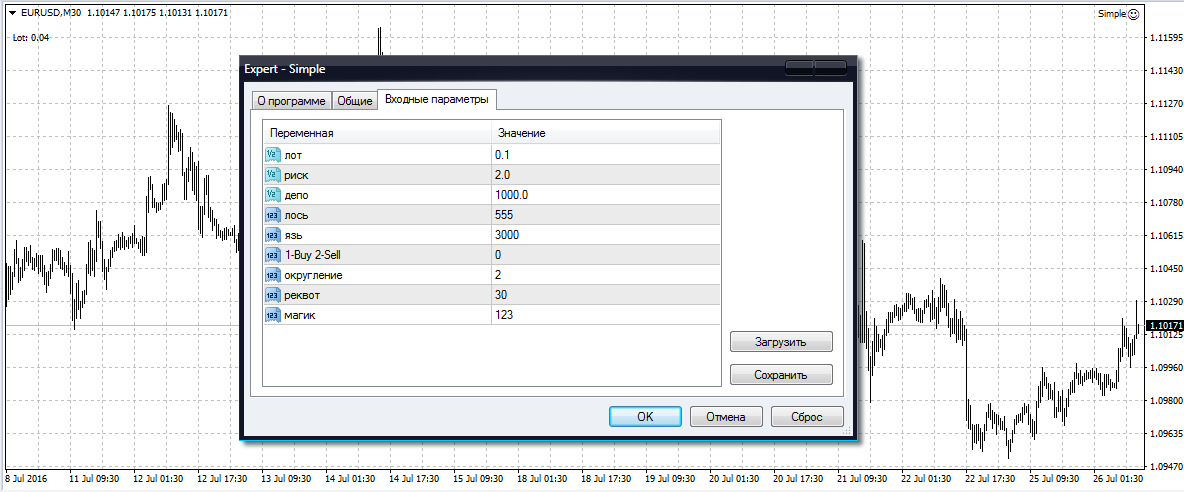The width and height of the screenshot is (1184, 492).
Task: Switch to the Общие tab
Action: (354, 101)
